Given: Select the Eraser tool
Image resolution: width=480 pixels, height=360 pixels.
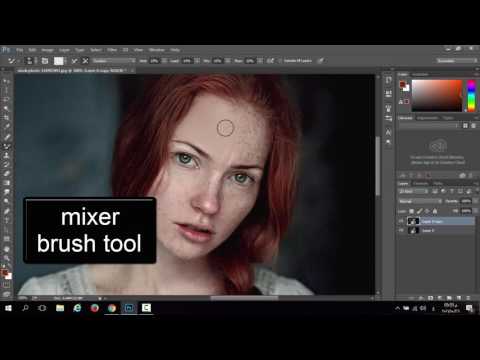Looking at the screenshot, I should [x=6, y=173].
